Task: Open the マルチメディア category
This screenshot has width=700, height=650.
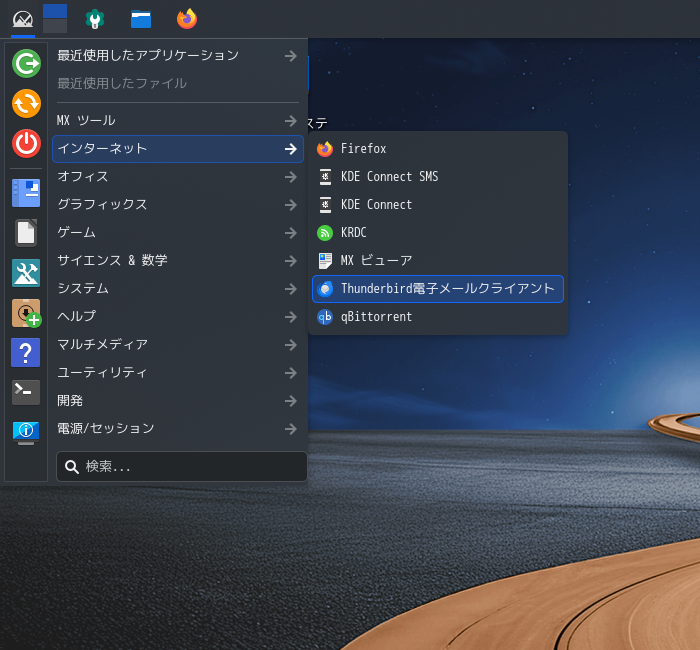Action: [178, 345]
